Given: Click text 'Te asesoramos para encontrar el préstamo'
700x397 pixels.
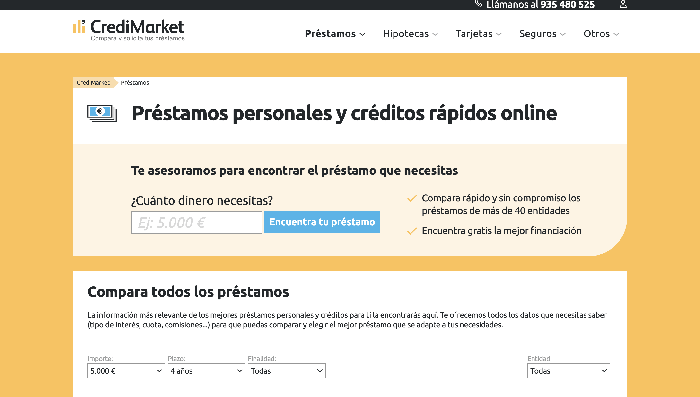Looking at the screenshot, I should tap(254, 171).
